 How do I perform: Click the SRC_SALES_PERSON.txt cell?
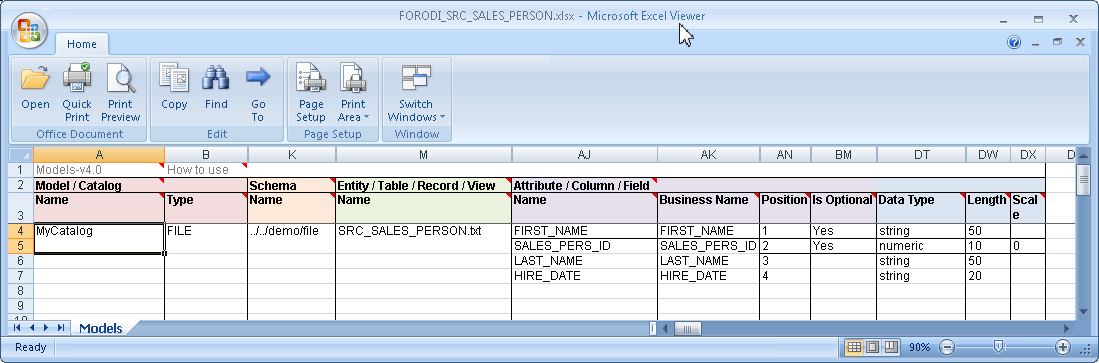coord(423,231)
